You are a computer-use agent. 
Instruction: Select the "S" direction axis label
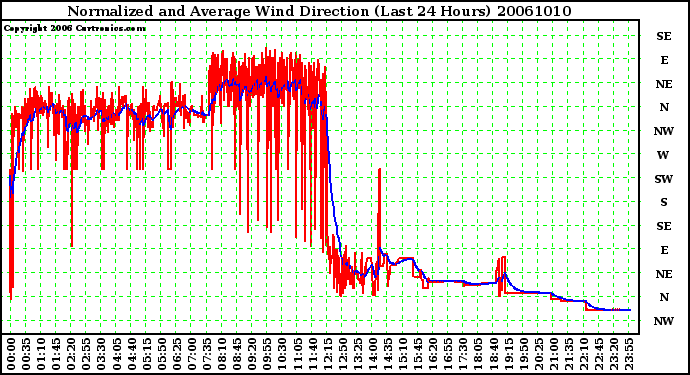[664, 202]
